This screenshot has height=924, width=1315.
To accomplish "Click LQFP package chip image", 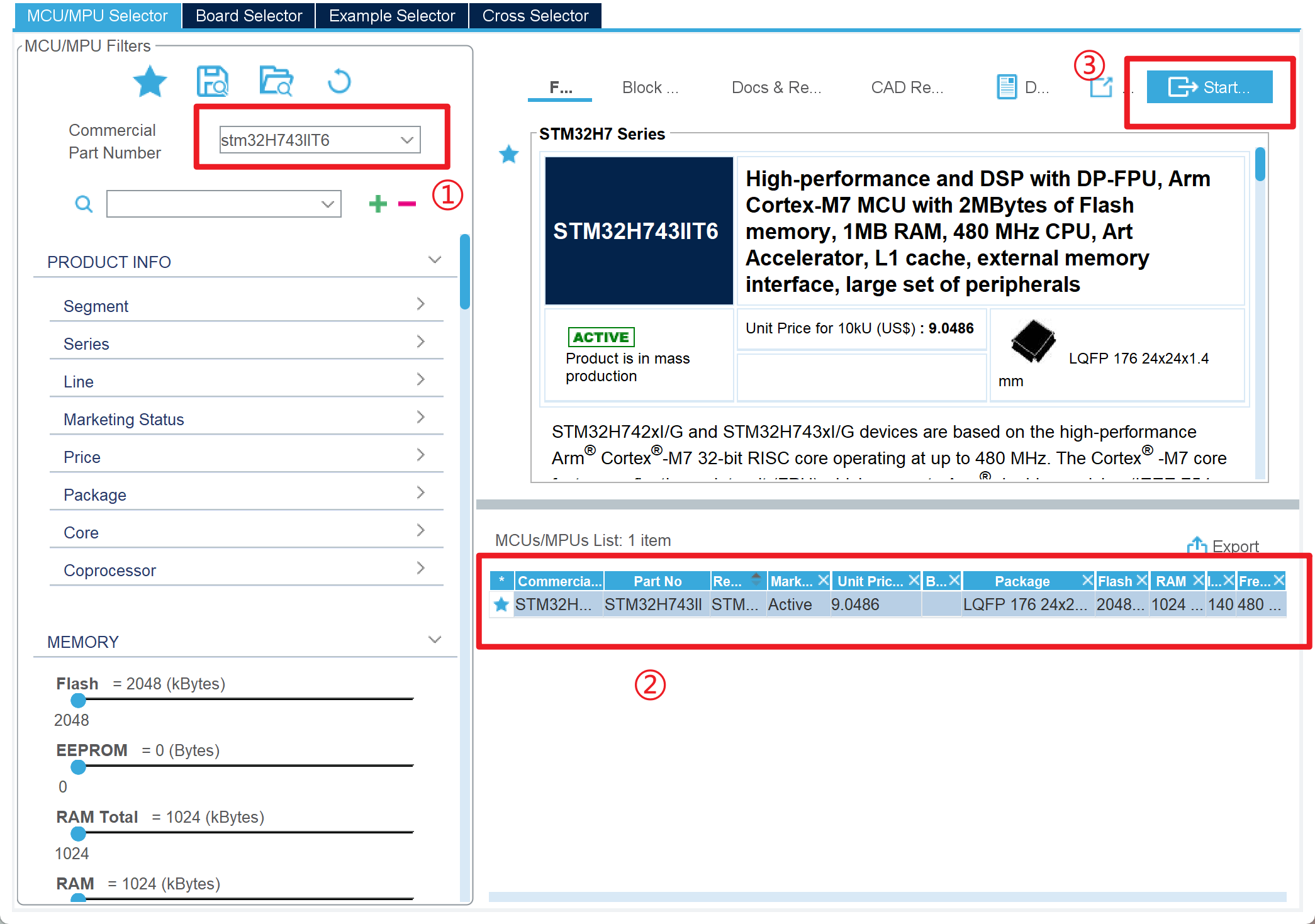I will [1033, 342].
